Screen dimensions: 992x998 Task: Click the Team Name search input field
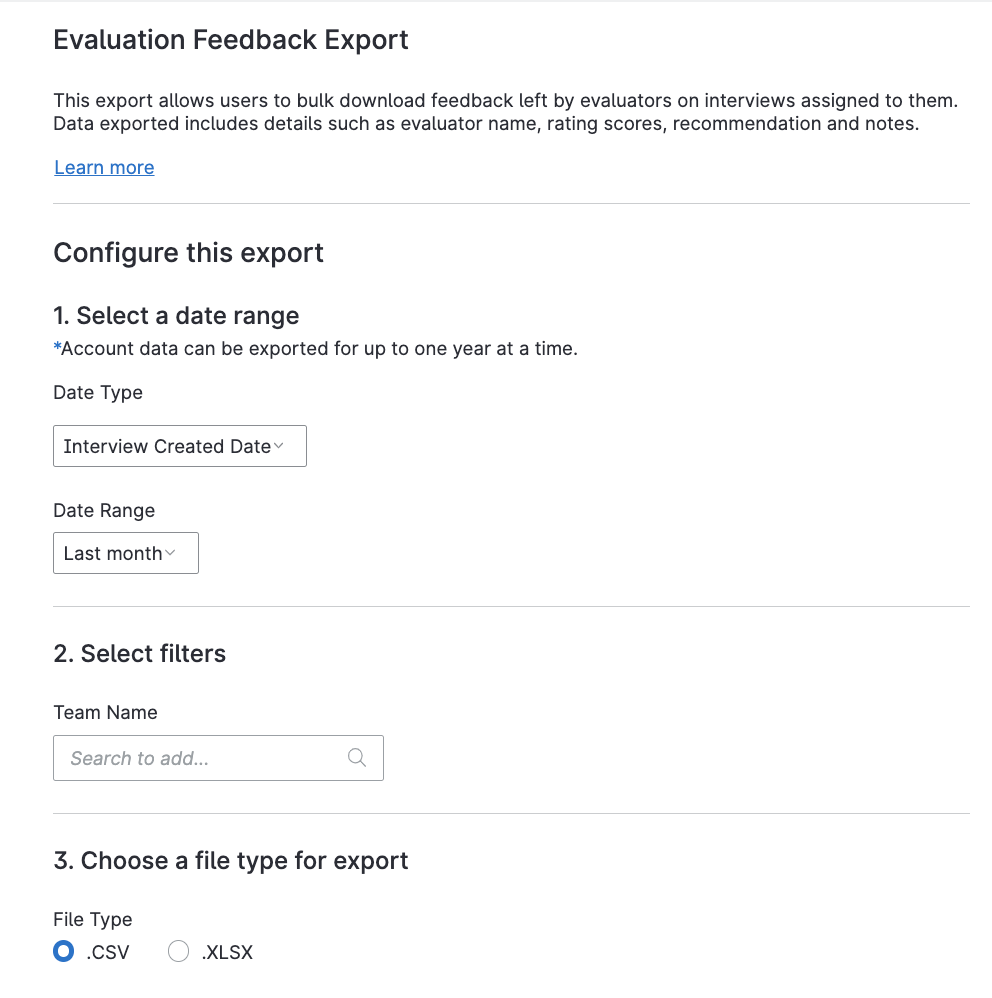[200, 757]
